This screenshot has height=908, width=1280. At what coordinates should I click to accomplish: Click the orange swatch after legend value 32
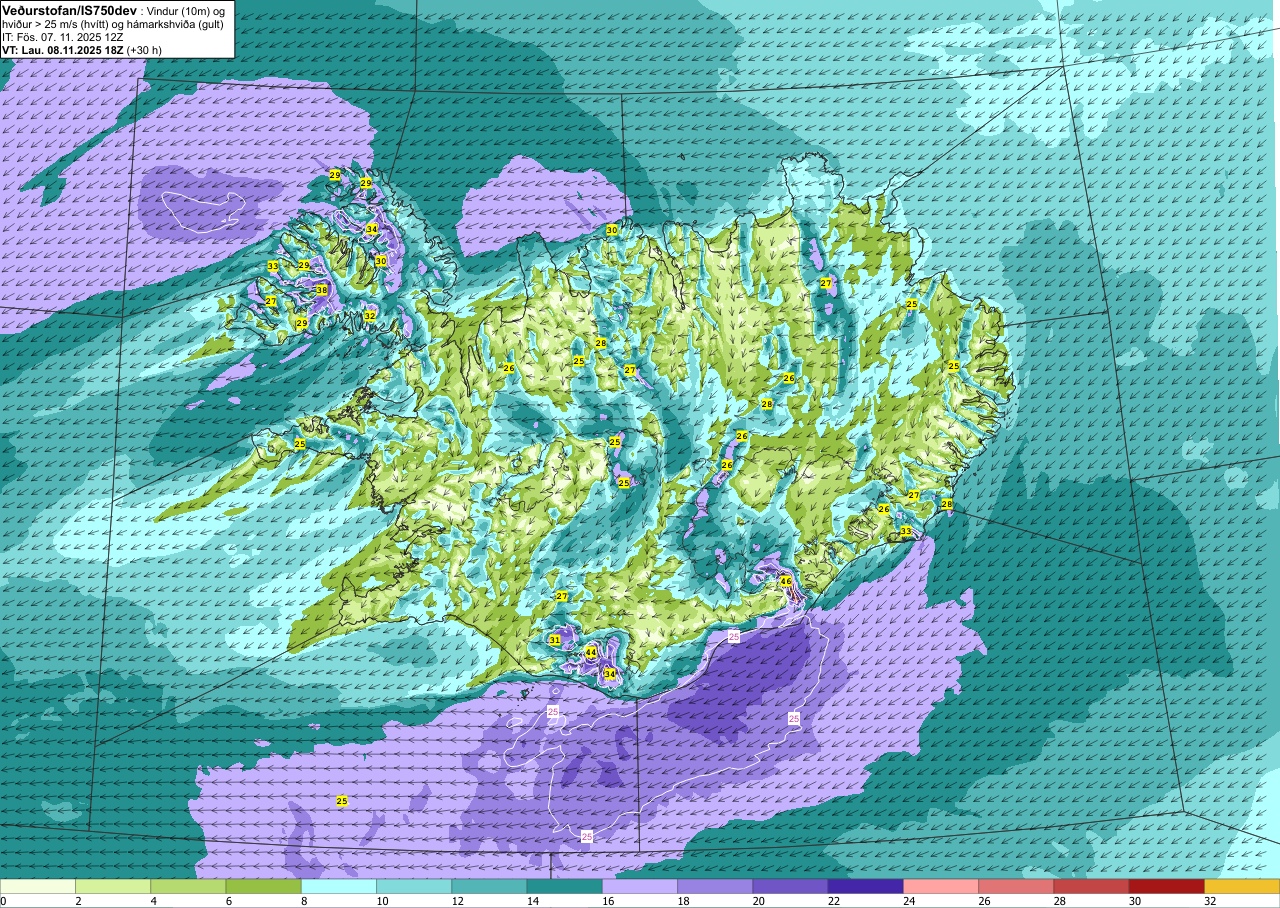coord(1242,886)
